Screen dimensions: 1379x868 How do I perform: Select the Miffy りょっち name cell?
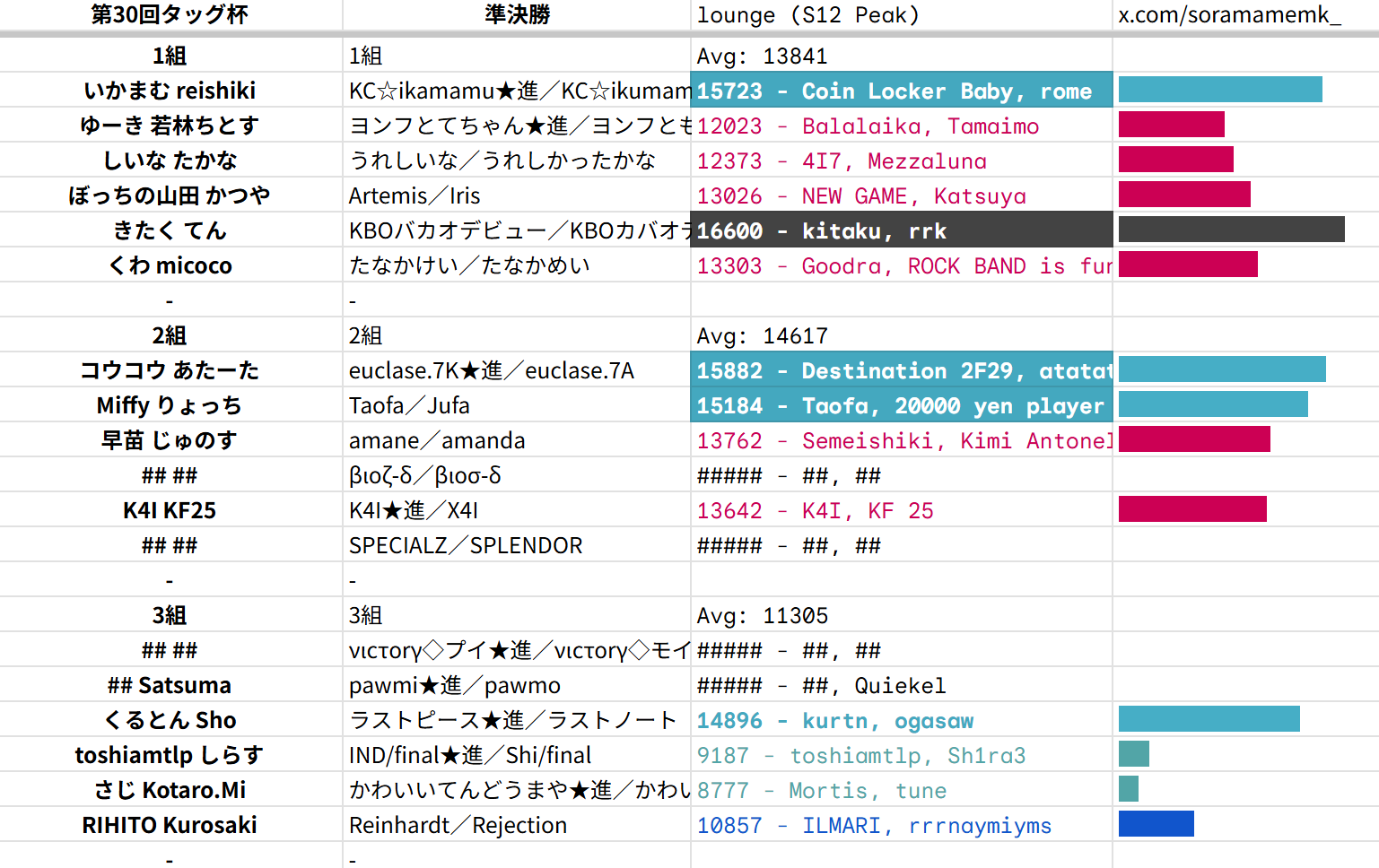170,405
